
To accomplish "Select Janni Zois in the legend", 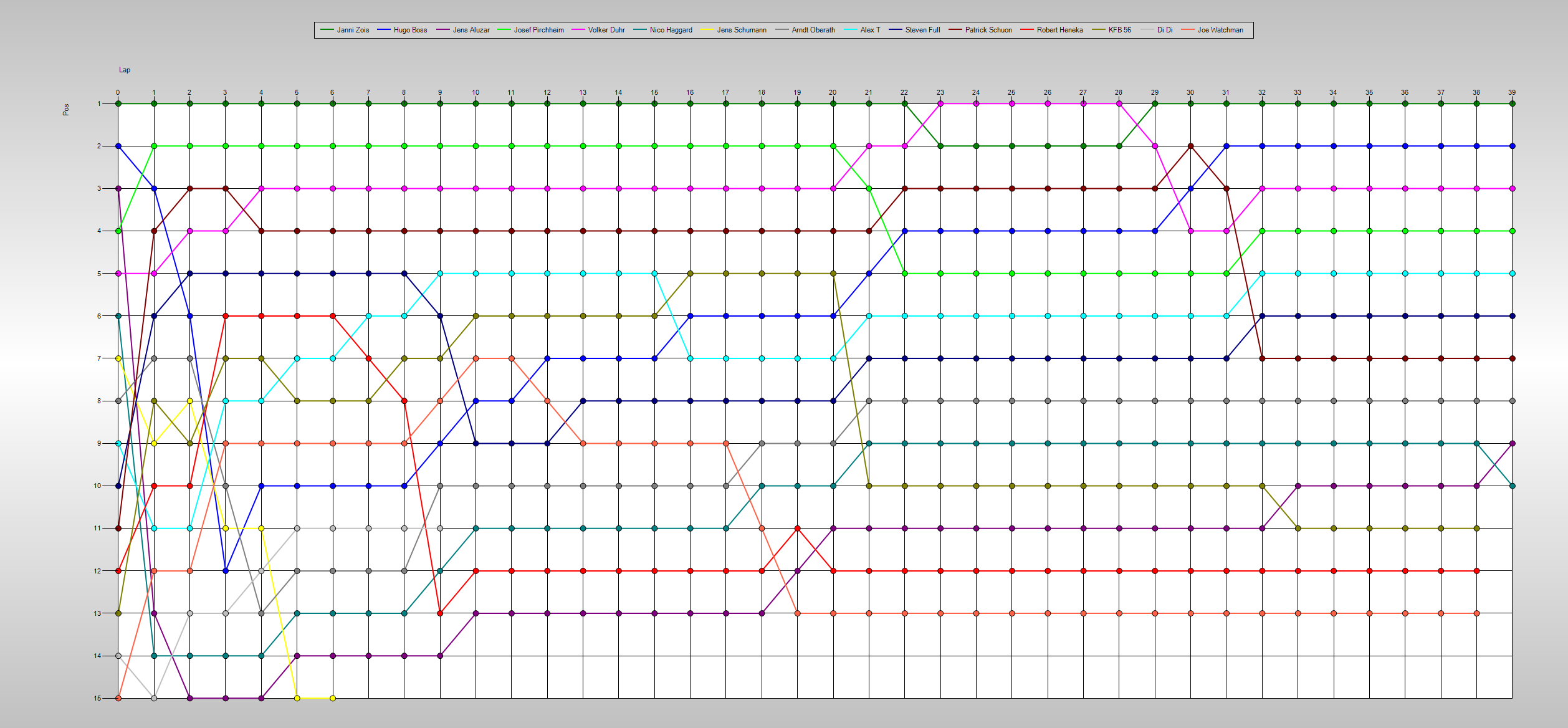I will tap(353, 30).
